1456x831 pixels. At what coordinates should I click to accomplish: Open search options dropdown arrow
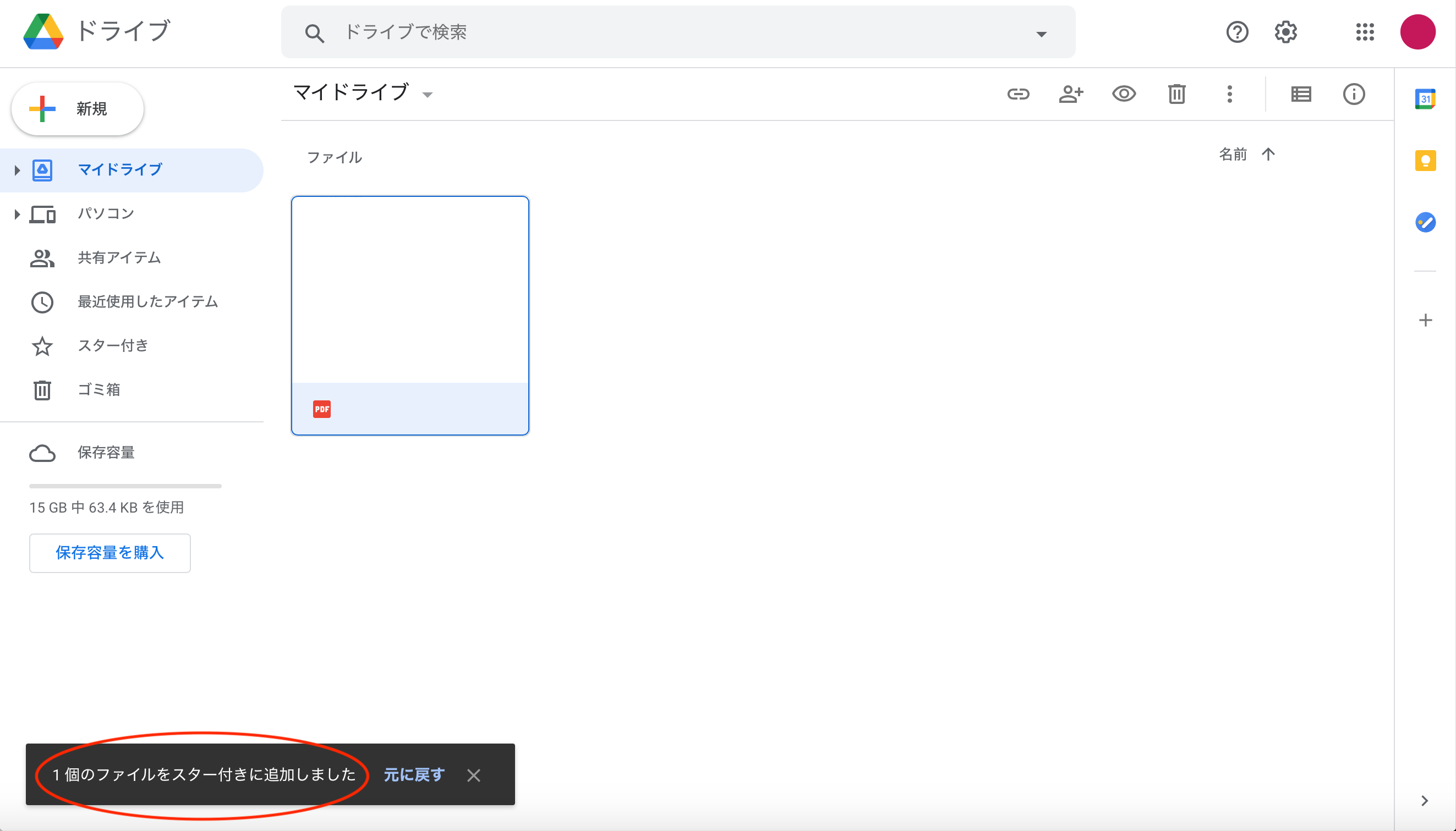pos(1042,34)
